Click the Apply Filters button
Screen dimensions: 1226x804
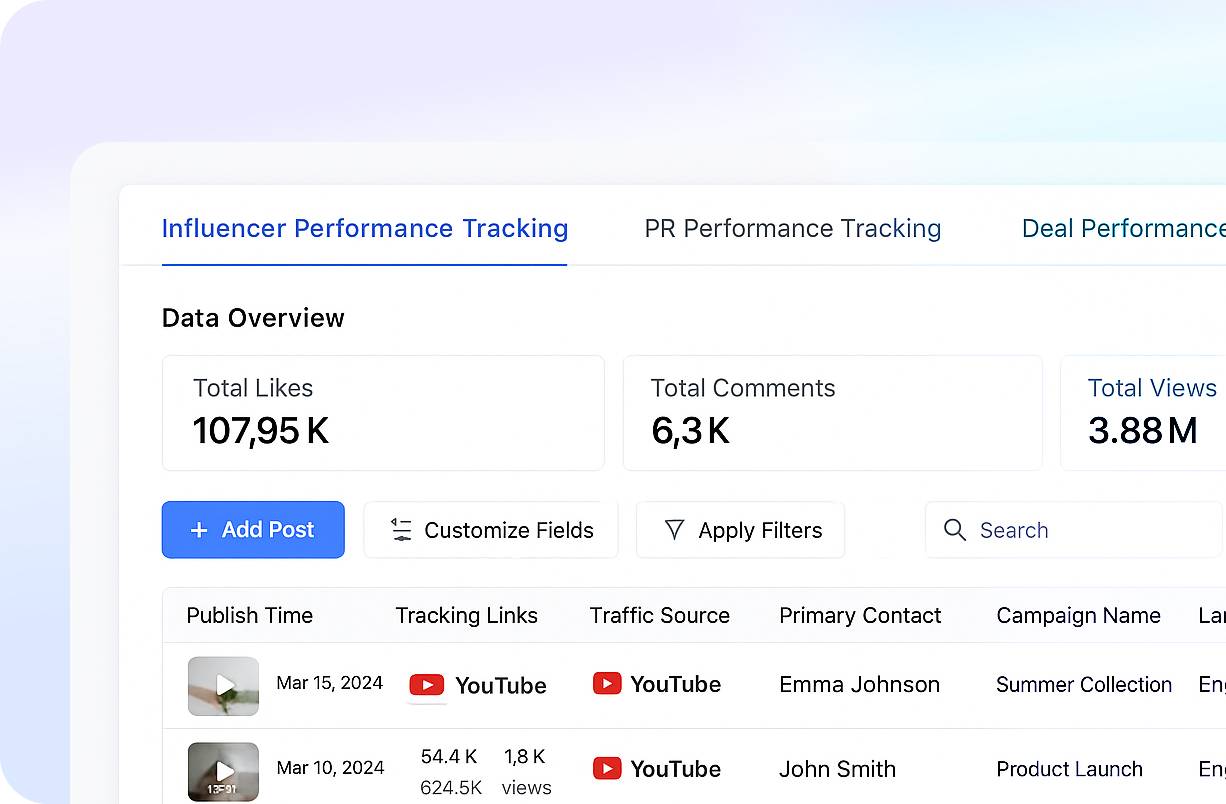click(x=740, y=530)
